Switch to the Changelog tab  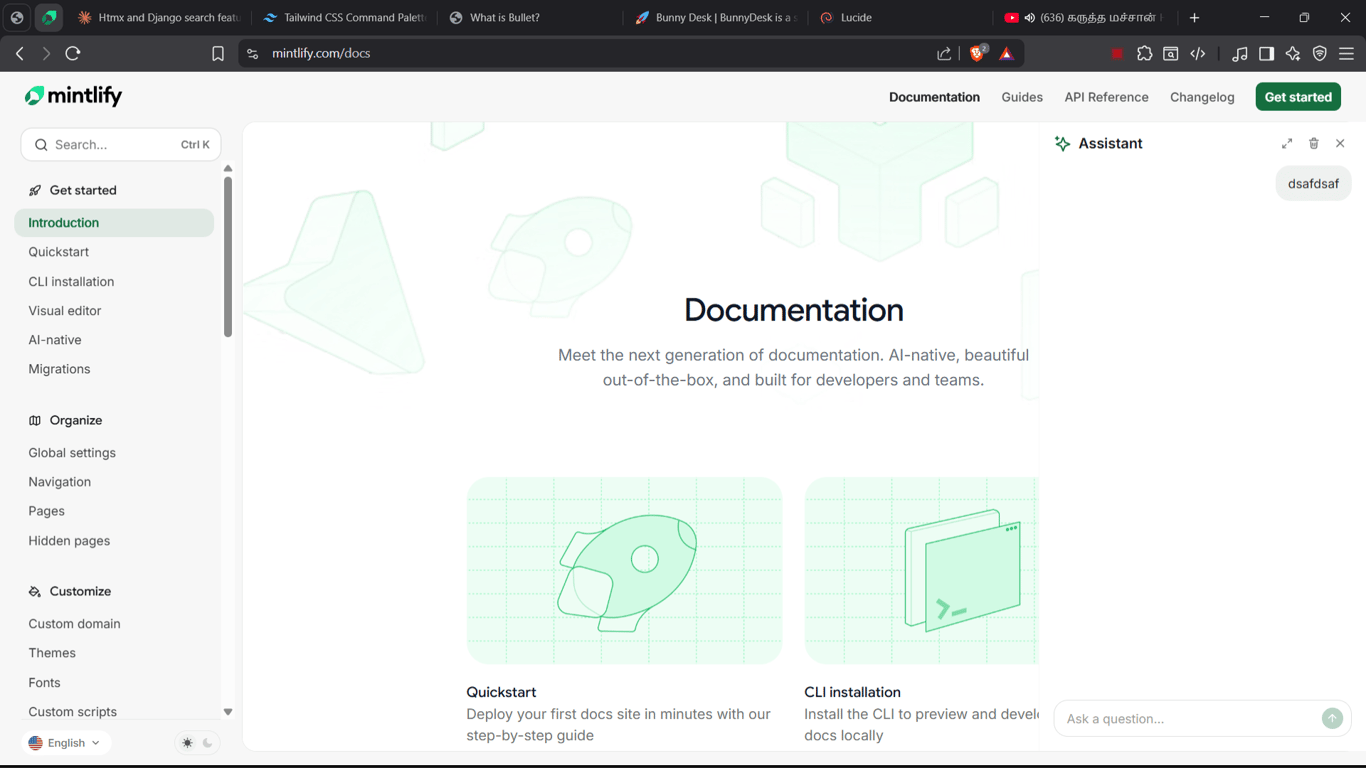1202,97
